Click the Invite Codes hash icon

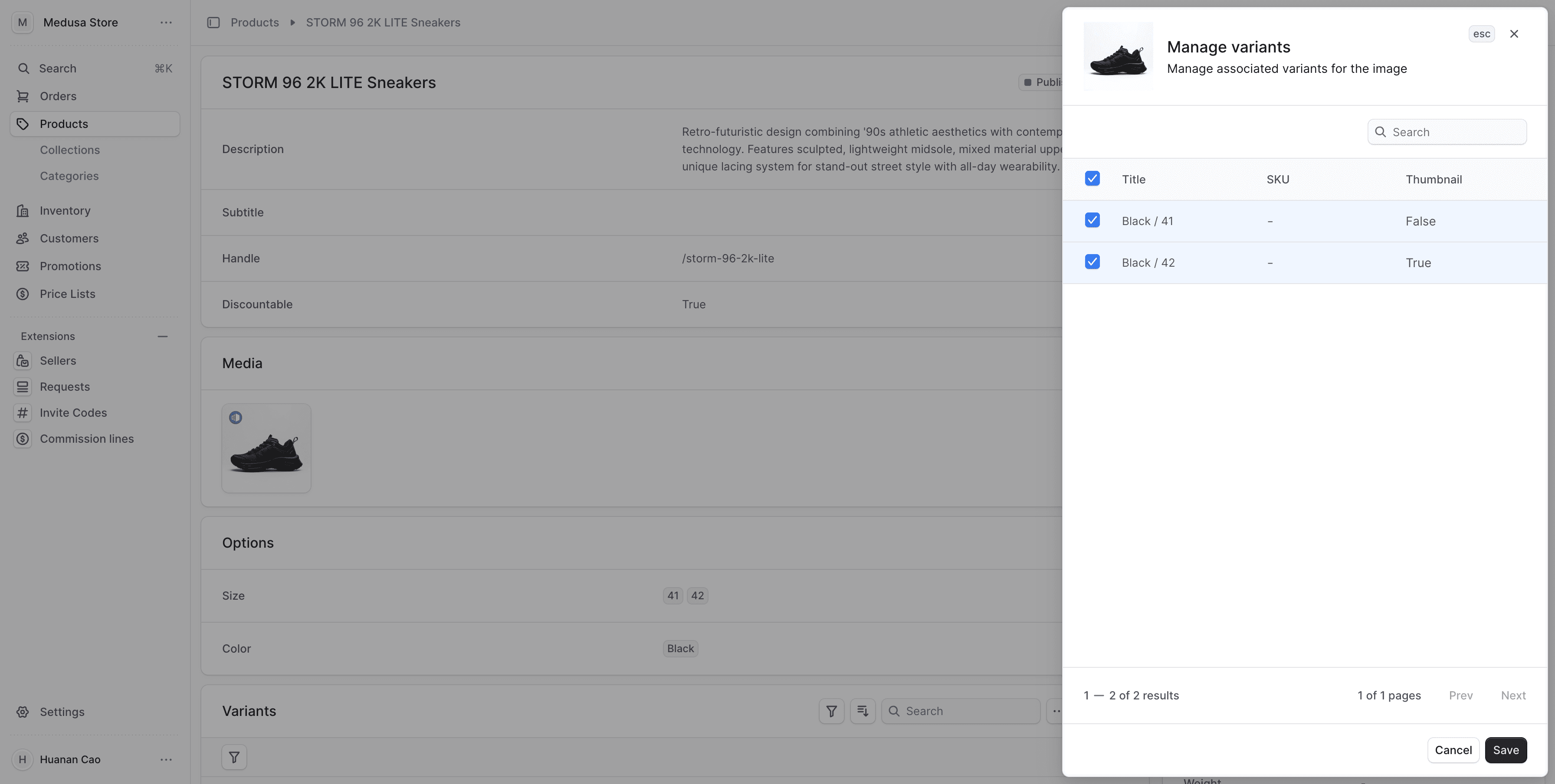point(23,413)
